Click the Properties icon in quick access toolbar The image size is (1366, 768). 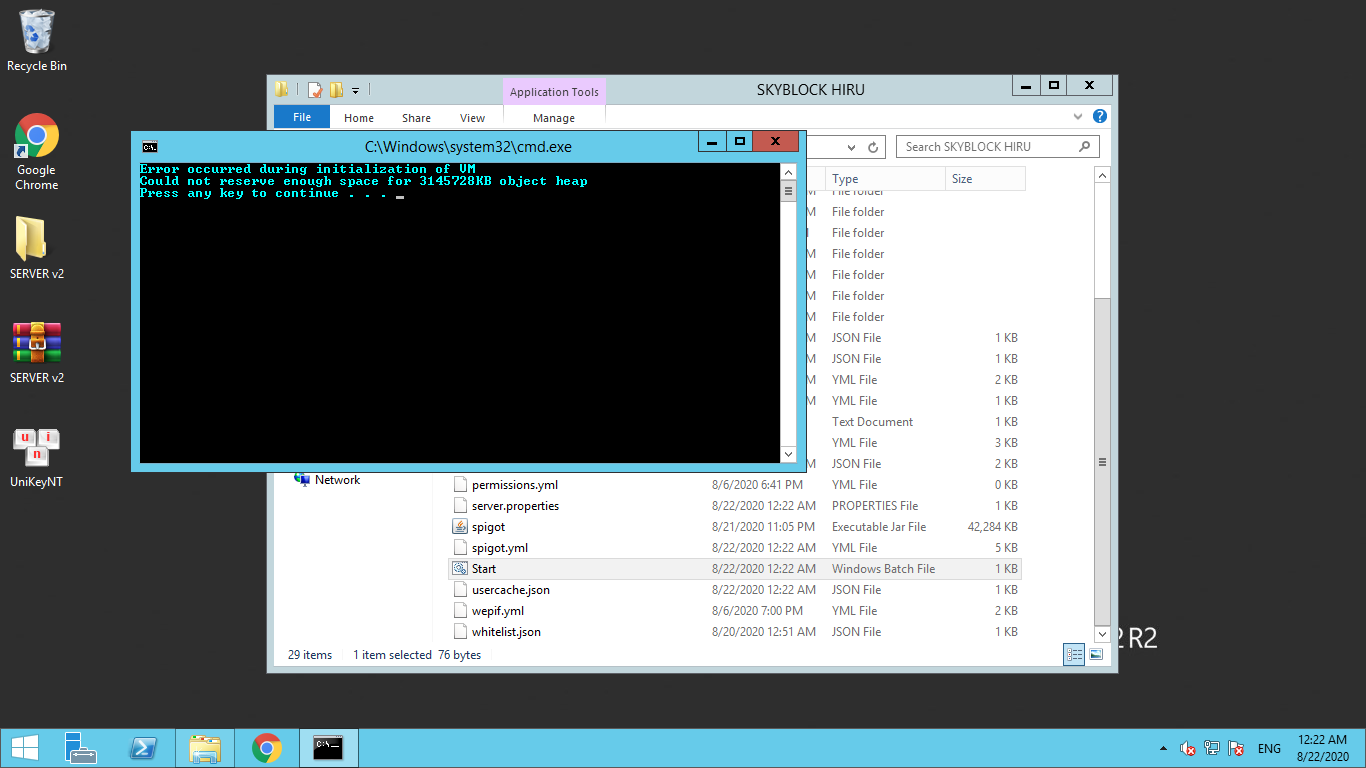point(315,90)
